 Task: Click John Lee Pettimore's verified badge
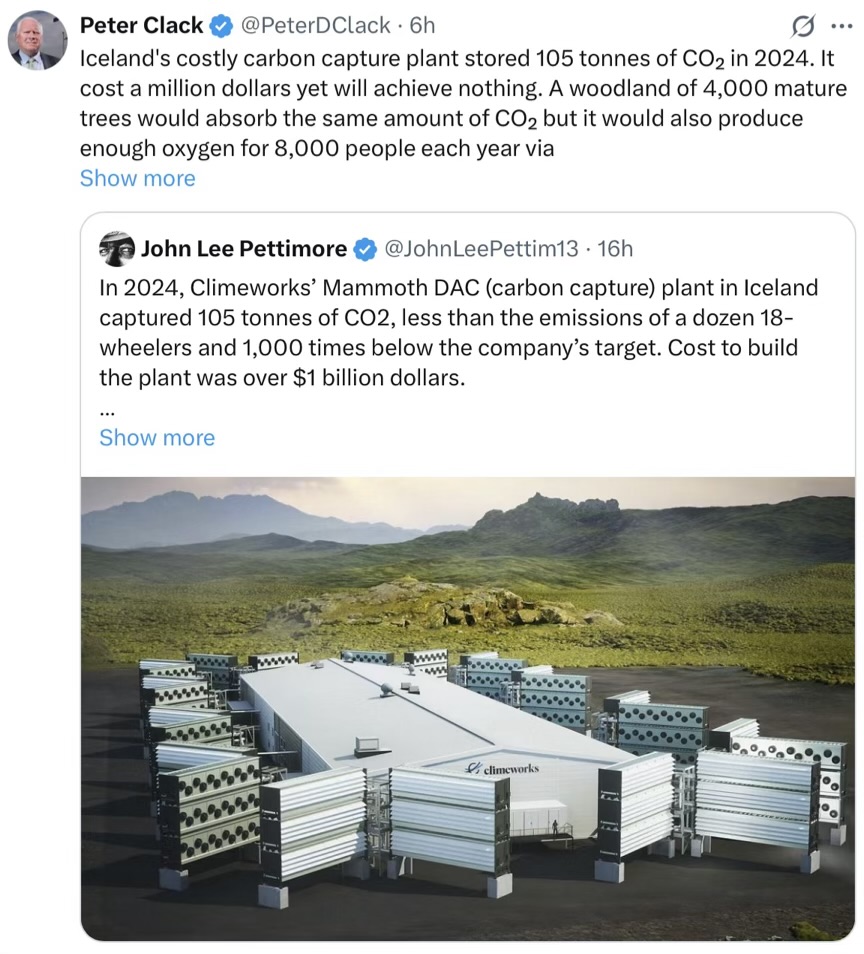pos(365,249)
